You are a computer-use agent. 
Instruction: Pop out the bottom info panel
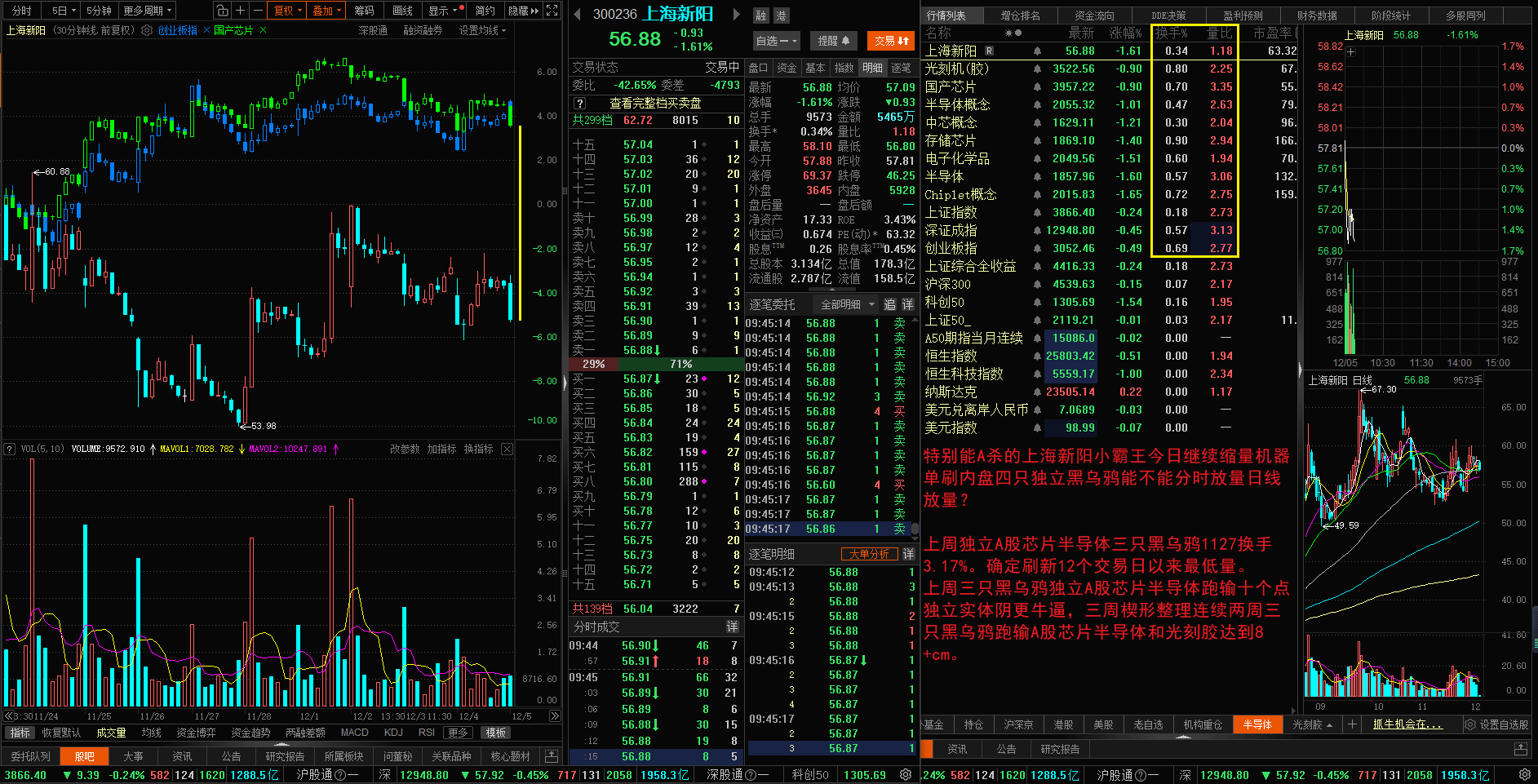tap(552, 756)
